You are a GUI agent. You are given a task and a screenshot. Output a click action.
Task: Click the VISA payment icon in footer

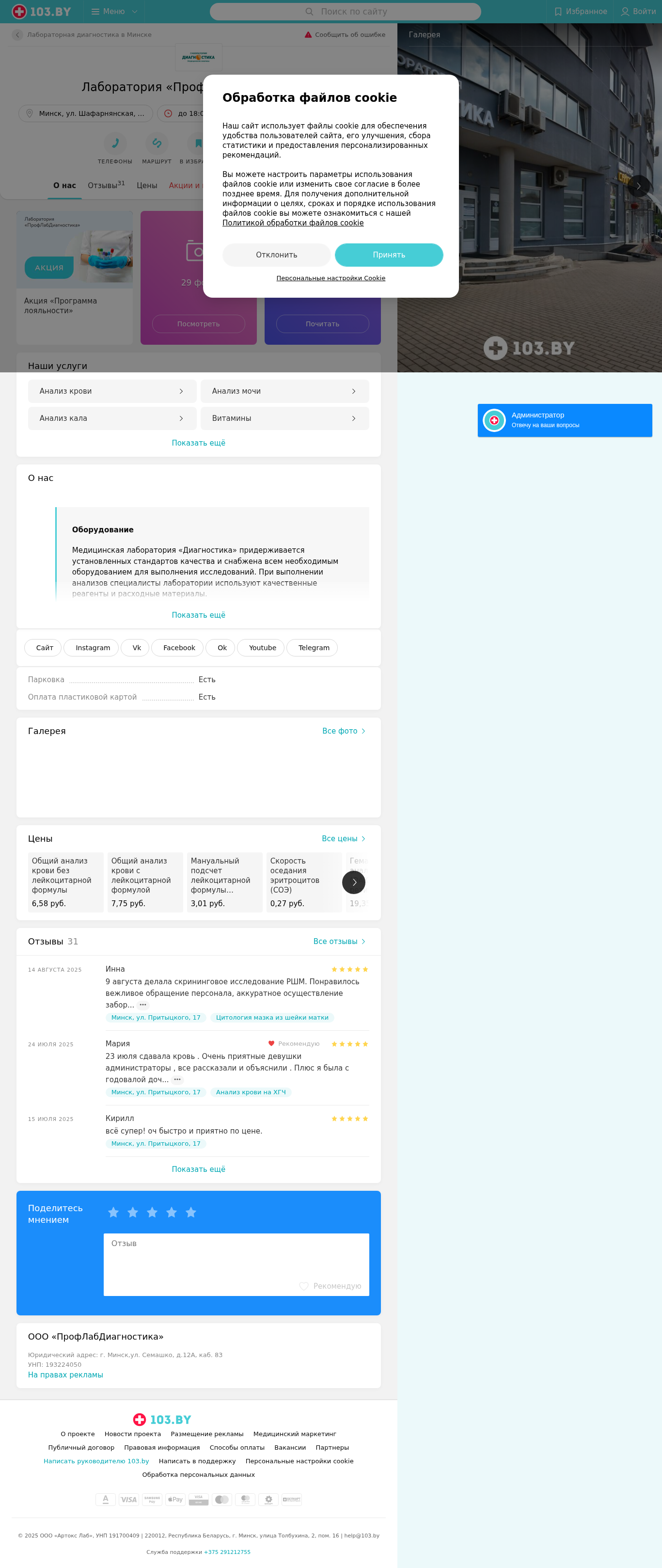coord(128,1500)
